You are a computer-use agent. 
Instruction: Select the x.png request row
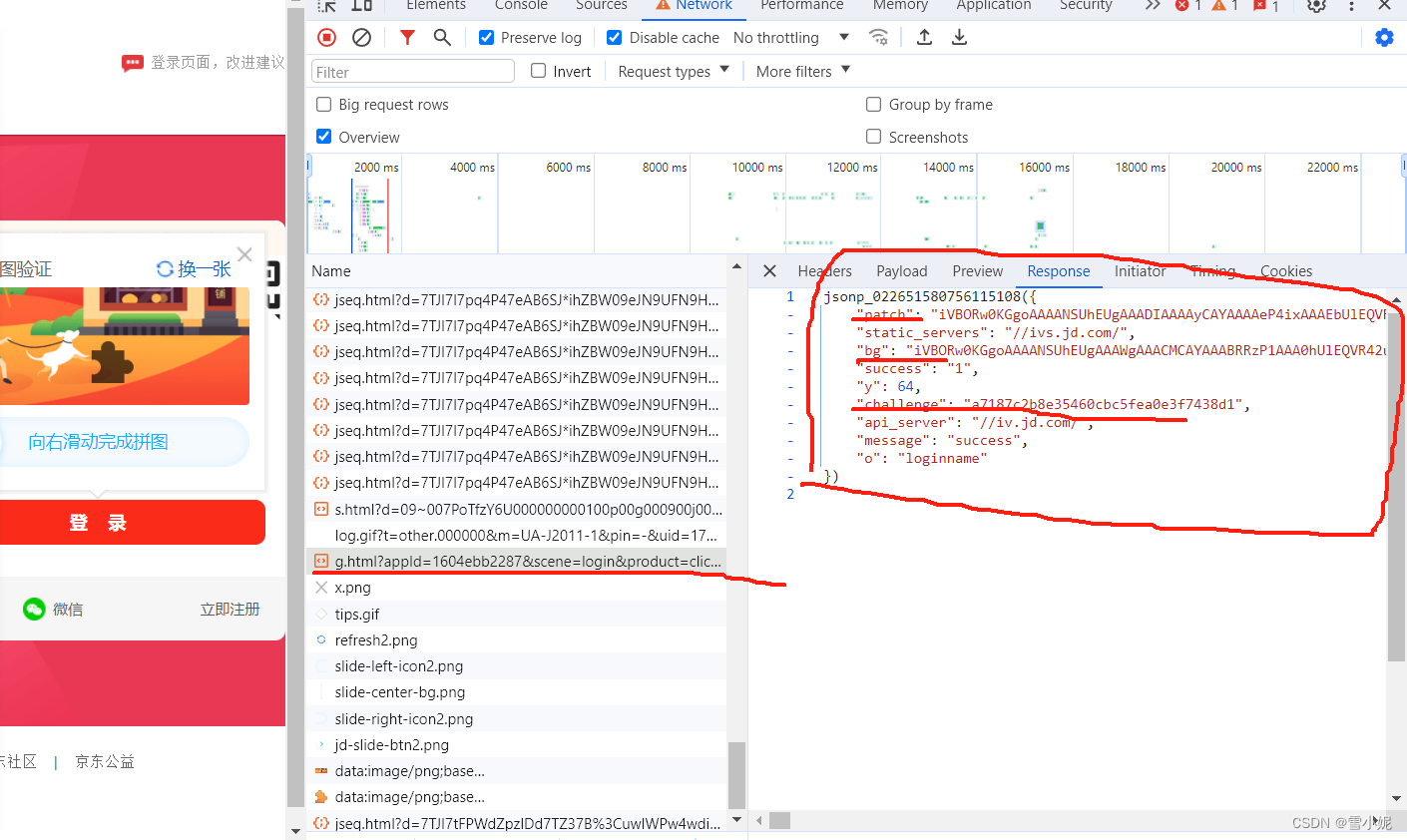tap(517, 588)
